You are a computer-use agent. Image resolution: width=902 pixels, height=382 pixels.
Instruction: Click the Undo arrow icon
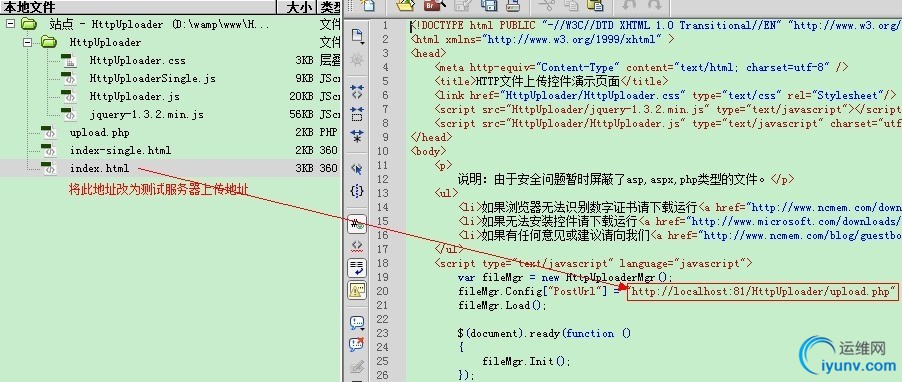tap(630, 5)
